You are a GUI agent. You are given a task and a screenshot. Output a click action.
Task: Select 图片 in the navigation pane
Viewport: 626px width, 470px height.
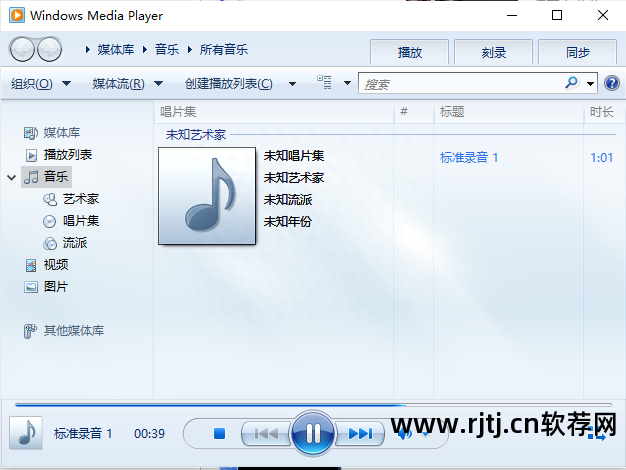(55, 286)
